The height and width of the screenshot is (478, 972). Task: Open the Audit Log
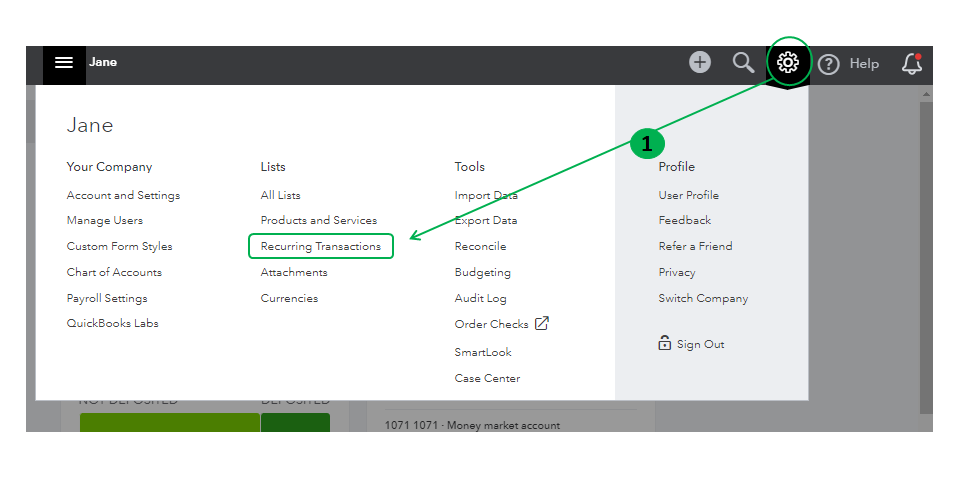[x=480, y=298]
